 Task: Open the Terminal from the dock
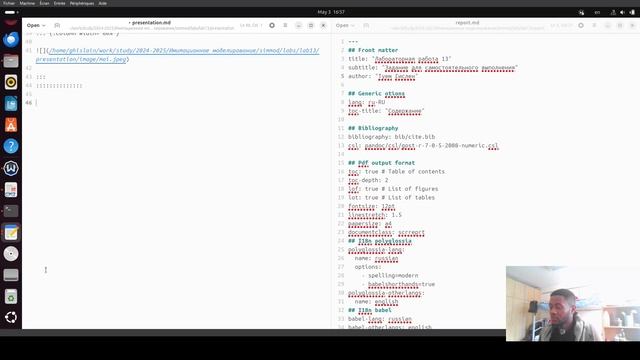[x=11, y=211]
